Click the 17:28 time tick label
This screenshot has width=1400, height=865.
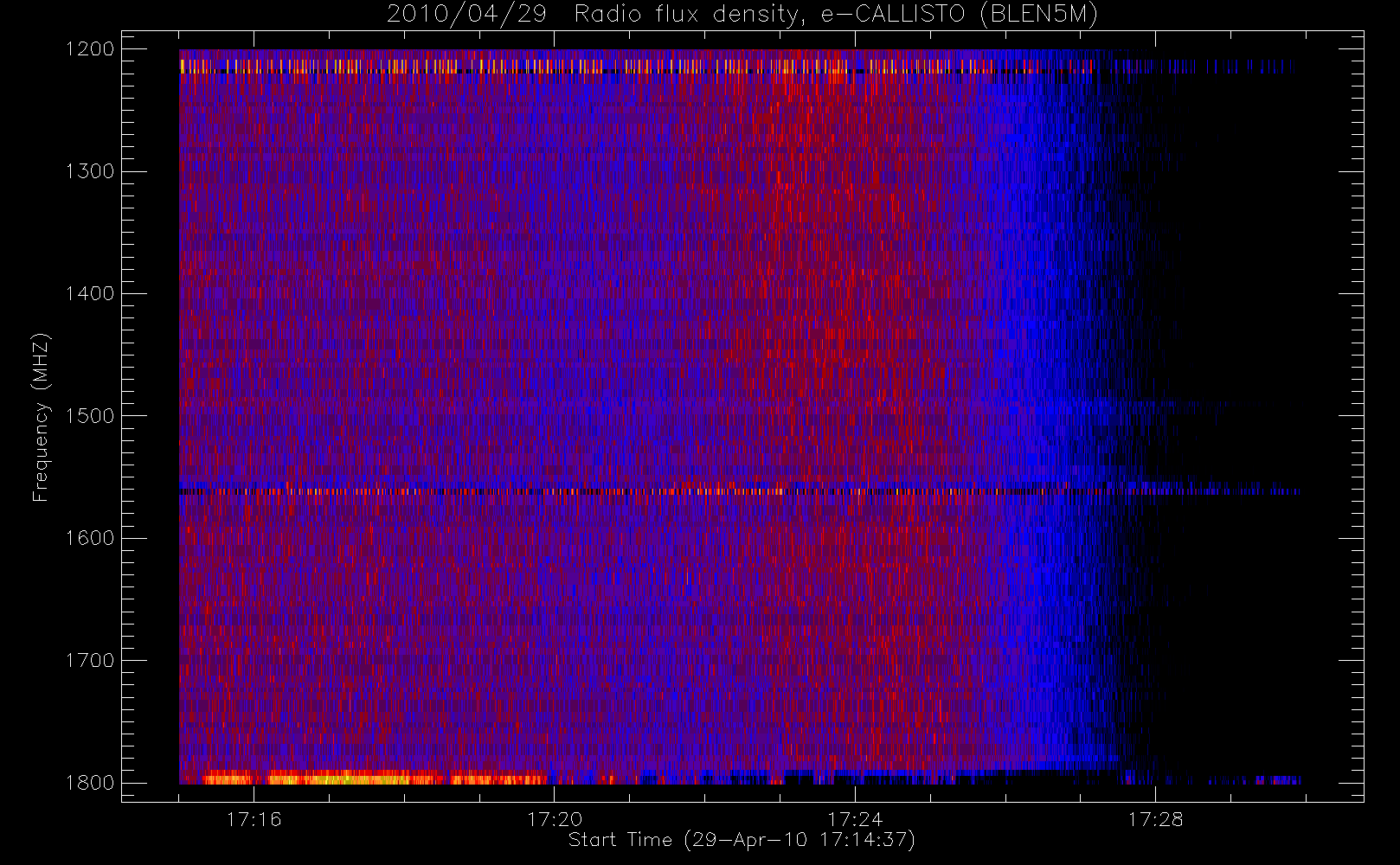[x=1155, y=819]
